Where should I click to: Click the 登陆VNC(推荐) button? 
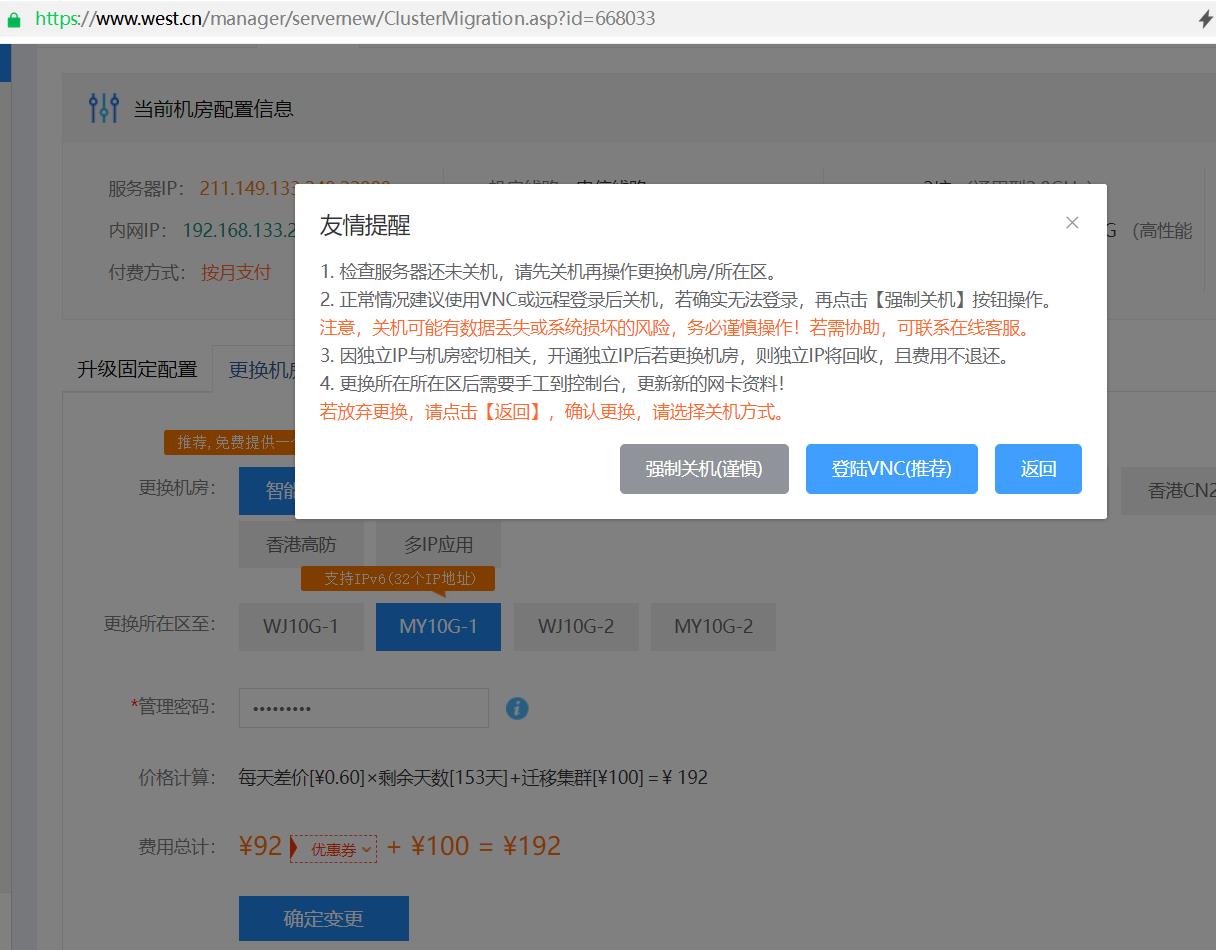point(891,469)
